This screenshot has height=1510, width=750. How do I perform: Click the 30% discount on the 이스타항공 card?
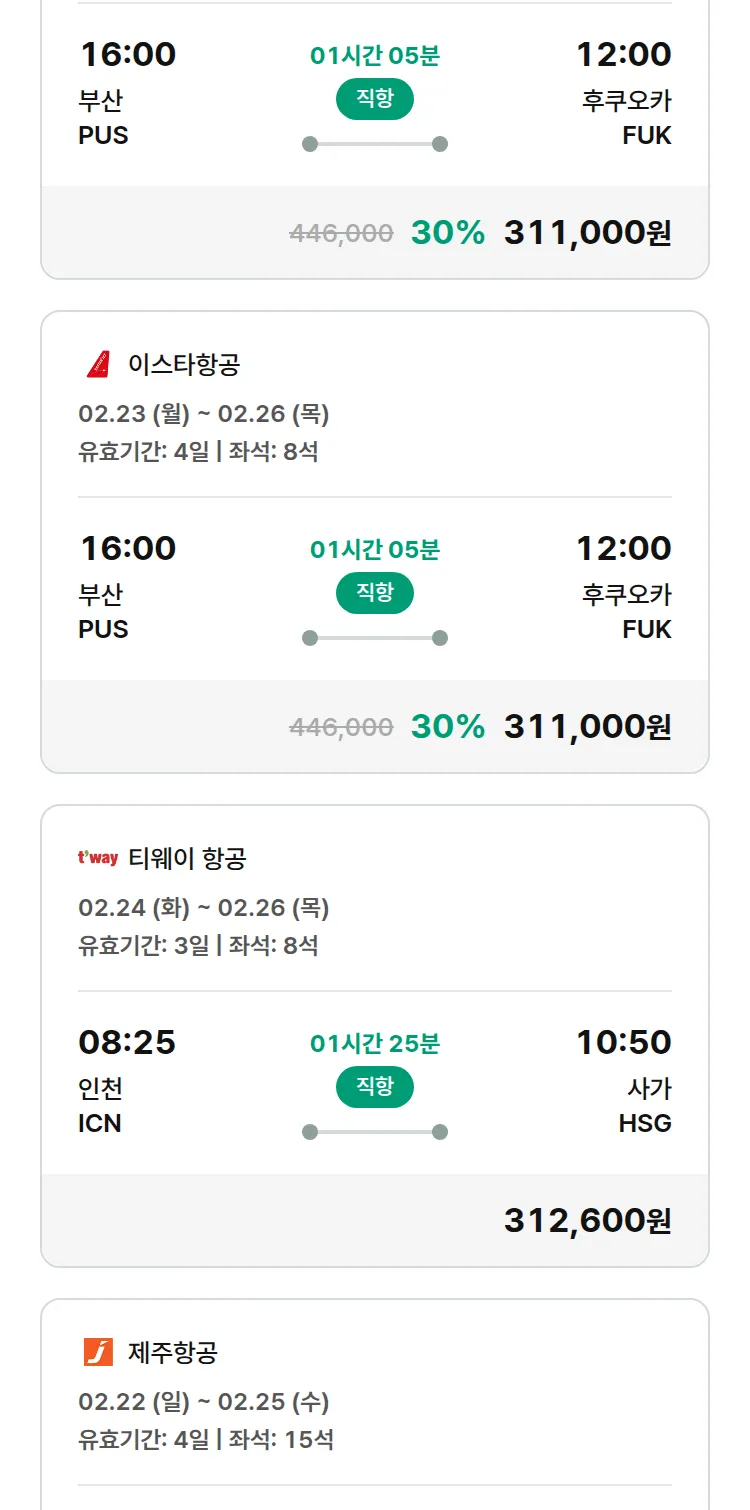coord(447,726)
